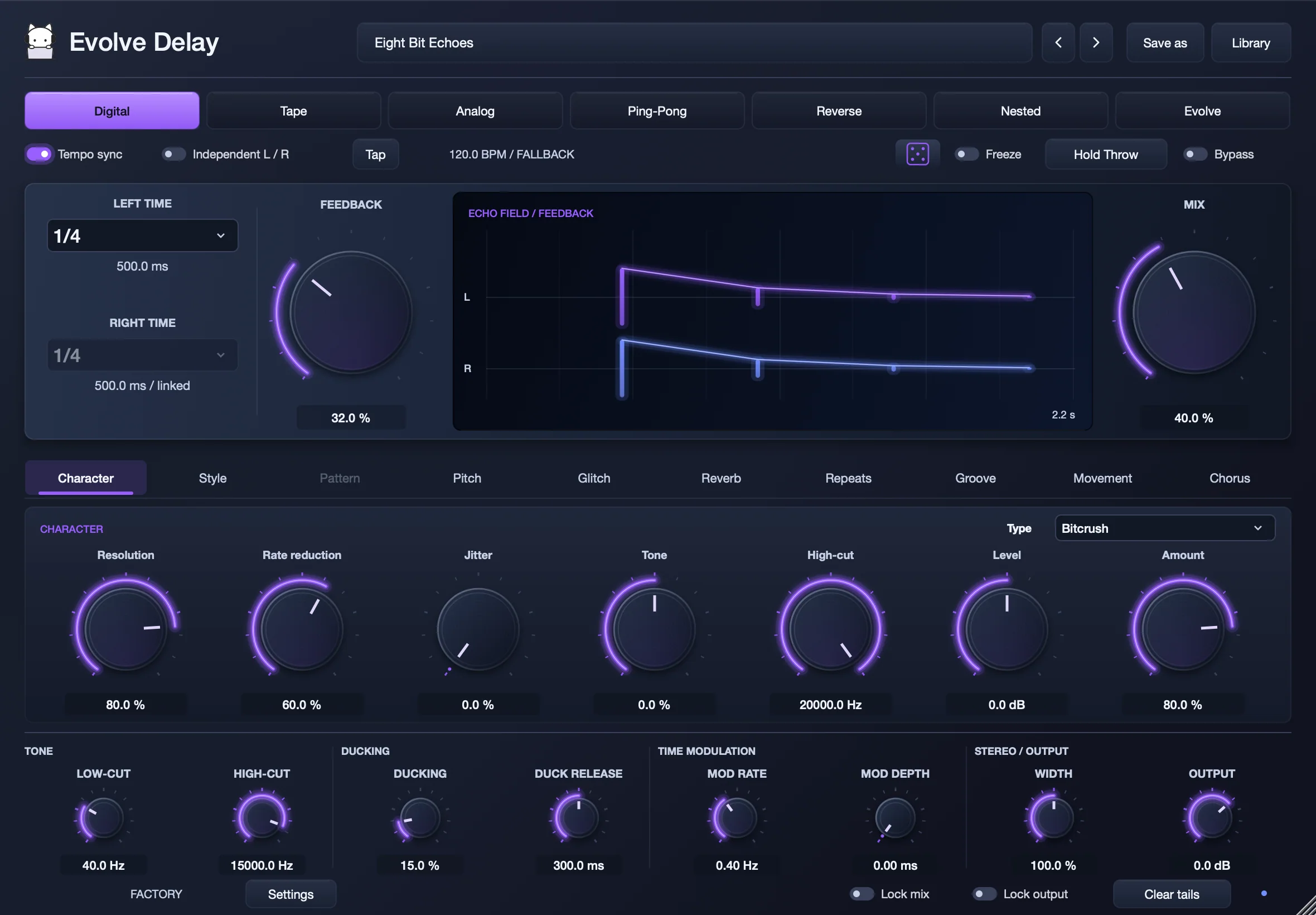Enable Independent L / R toggle

coord(173,153)
